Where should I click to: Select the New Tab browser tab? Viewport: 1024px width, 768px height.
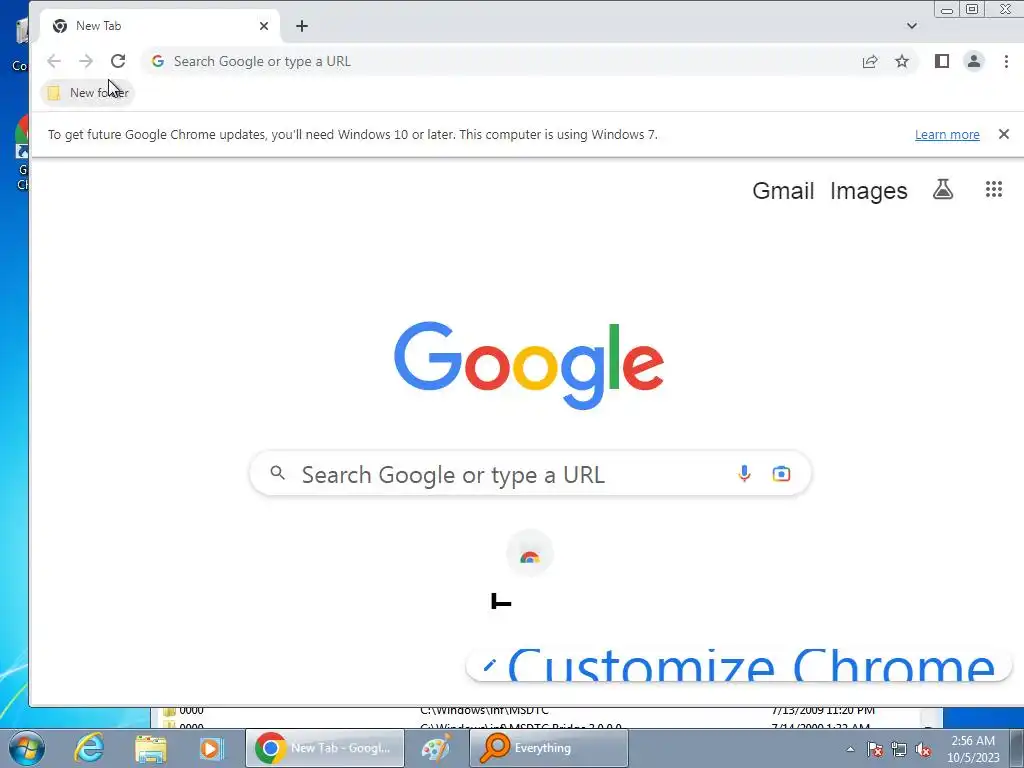pyautogui.click(x=160, y=26)
